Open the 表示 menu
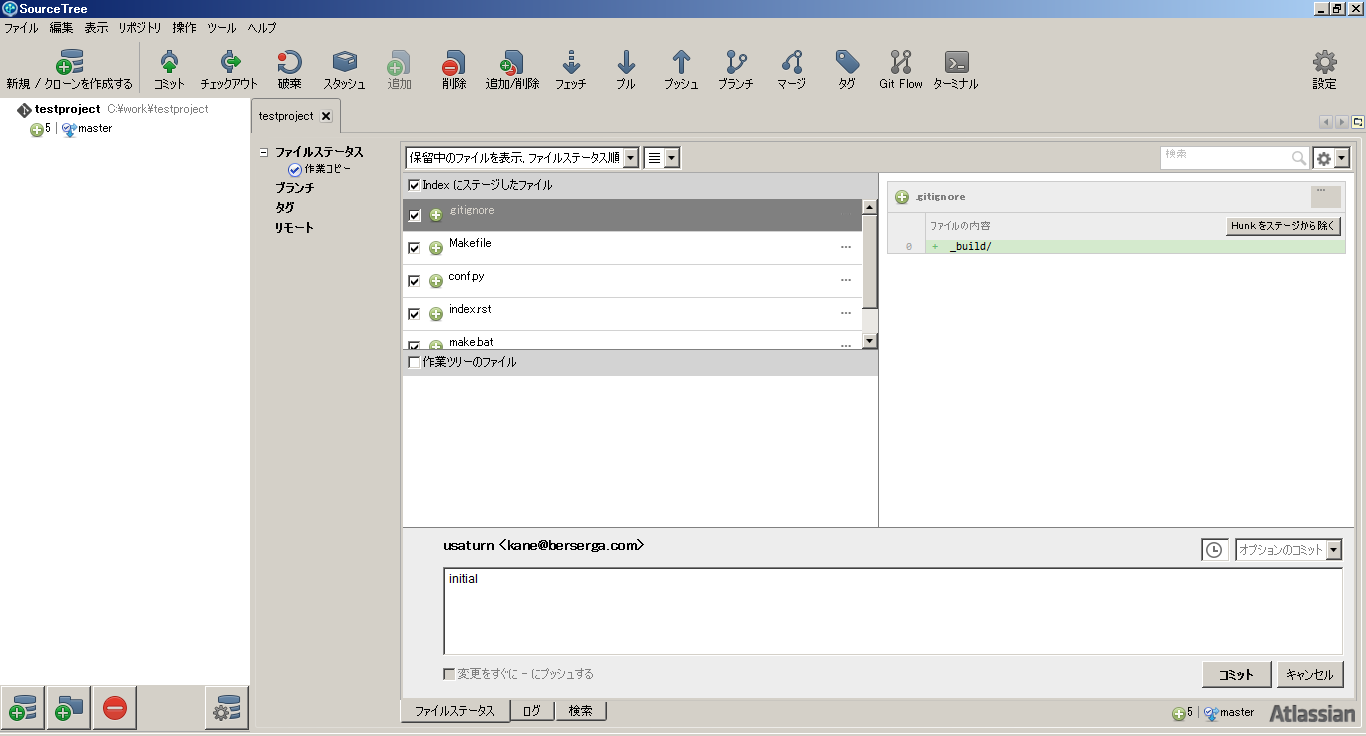This screenshot has height=736, width=1366. pyautogui.click(x=96, y=28)
